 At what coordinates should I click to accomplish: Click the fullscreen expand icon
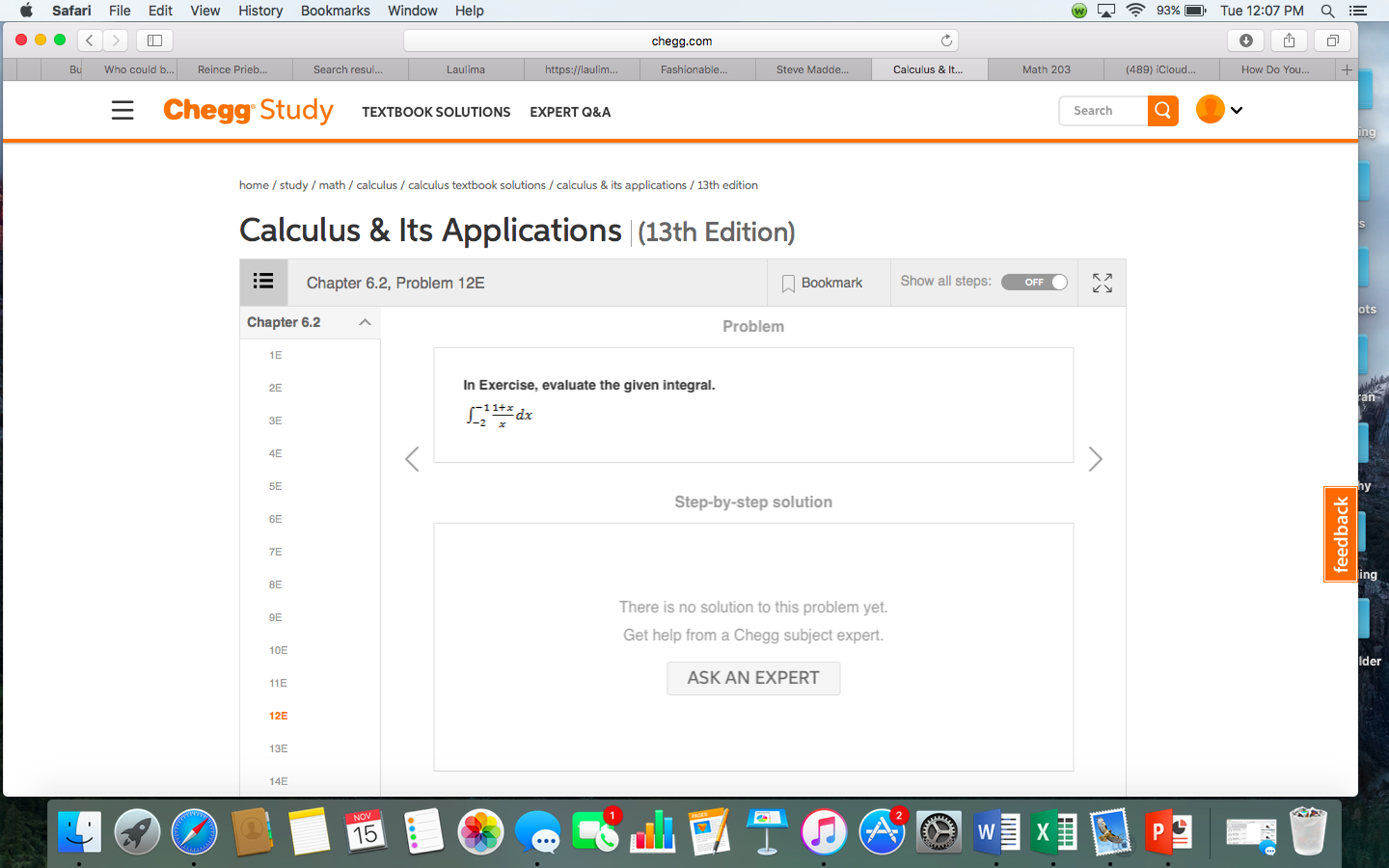point(1101,282)
